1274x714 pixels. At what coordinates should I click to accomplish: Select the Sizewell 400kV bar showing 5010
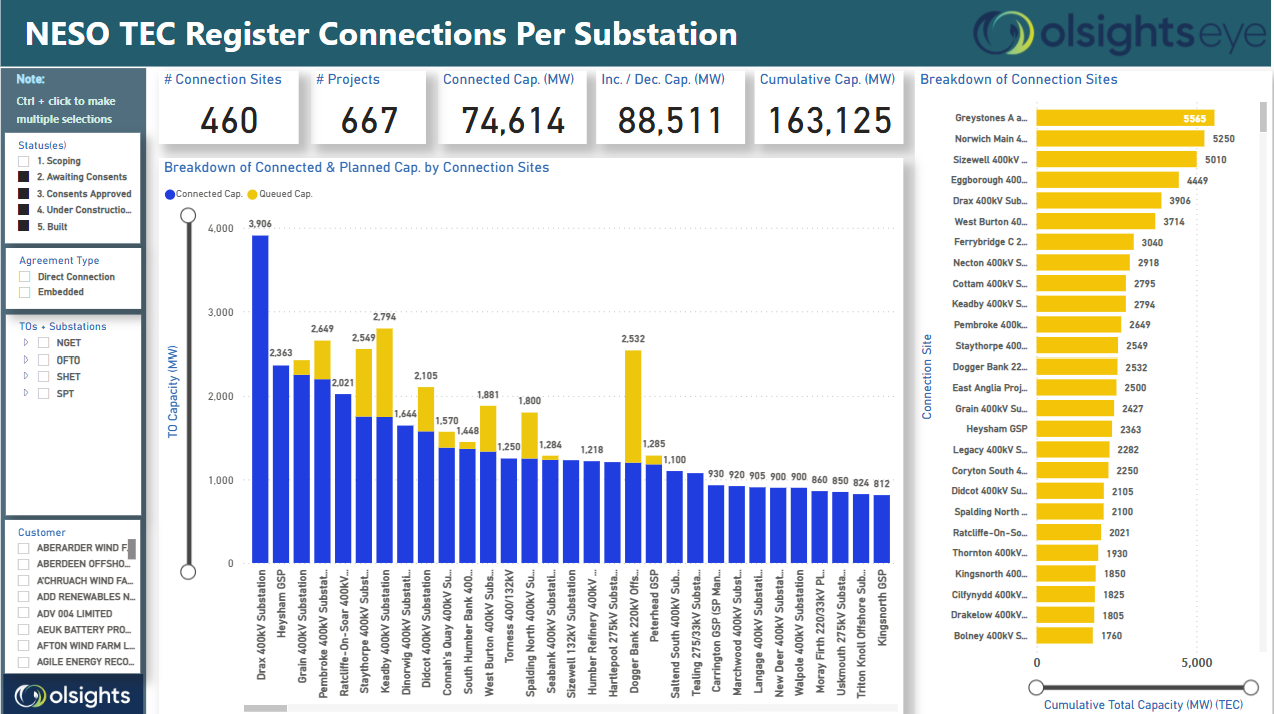(1116, 159)
